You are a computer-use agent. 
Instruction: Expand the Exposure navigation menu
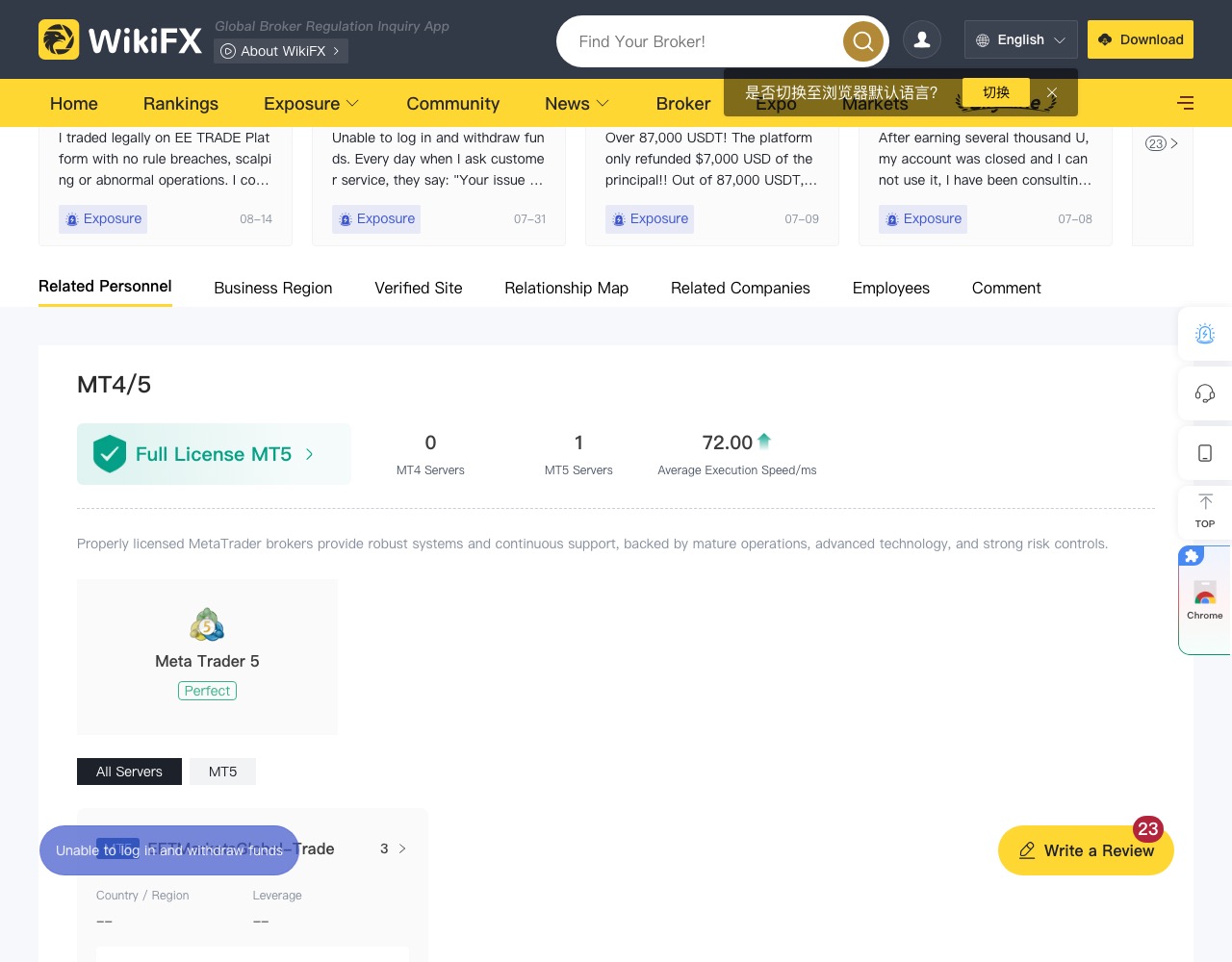point(312,103)
